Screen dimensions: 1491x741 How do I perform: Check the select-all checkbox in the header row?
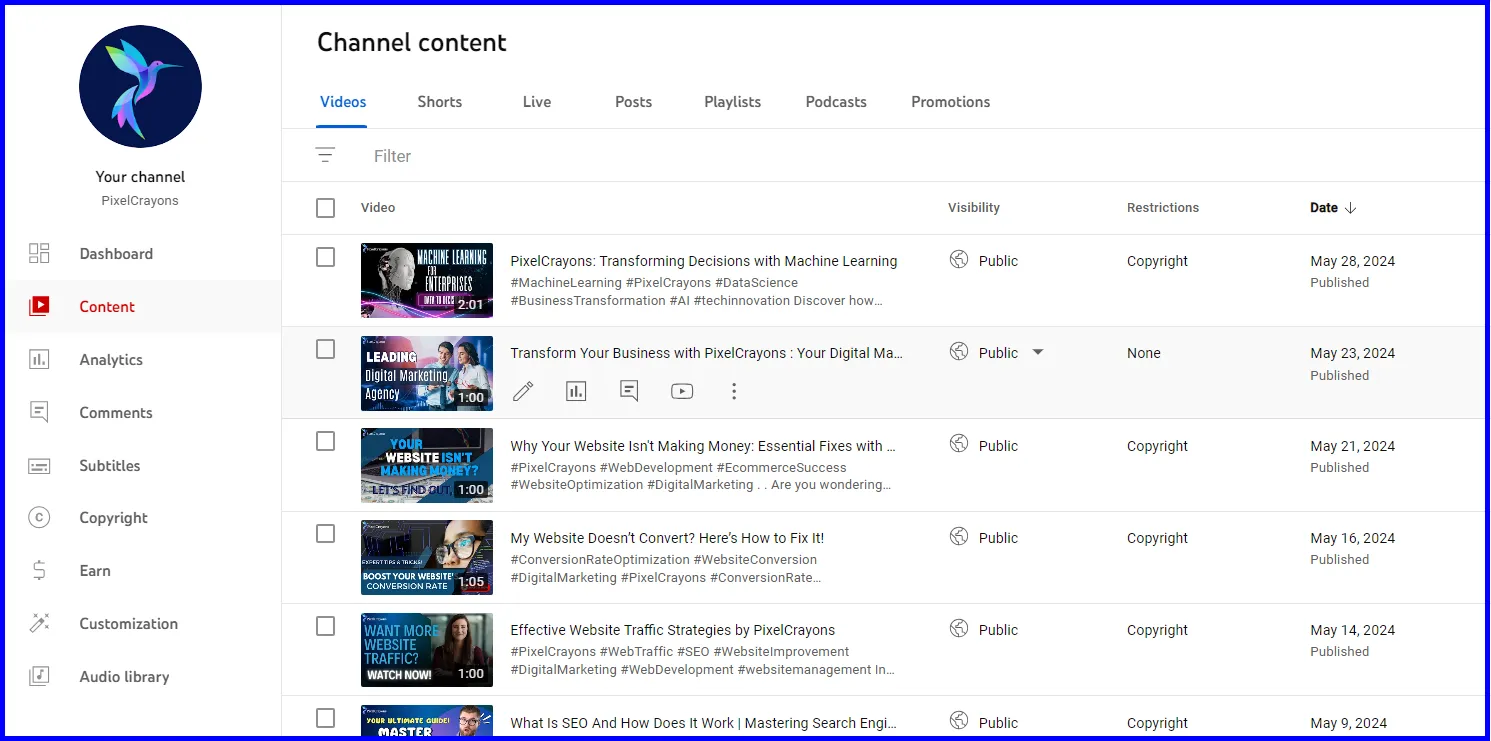coord(325,207)
